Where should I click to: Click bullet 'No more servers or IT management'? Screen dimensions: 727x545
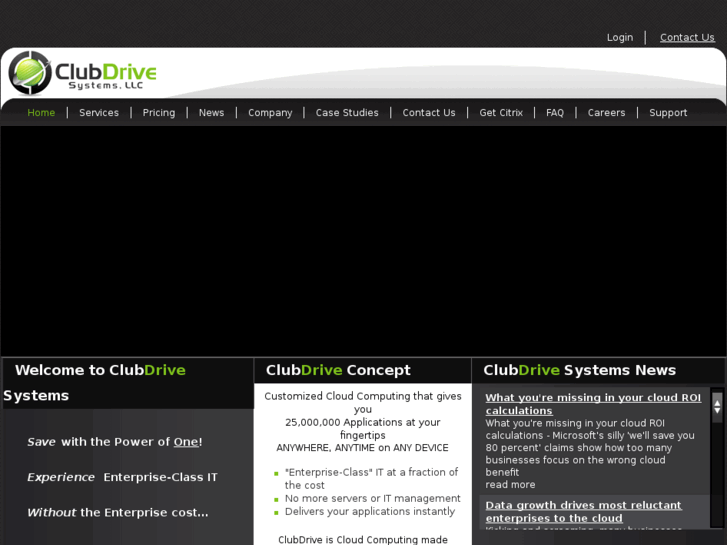coord(373,499)
